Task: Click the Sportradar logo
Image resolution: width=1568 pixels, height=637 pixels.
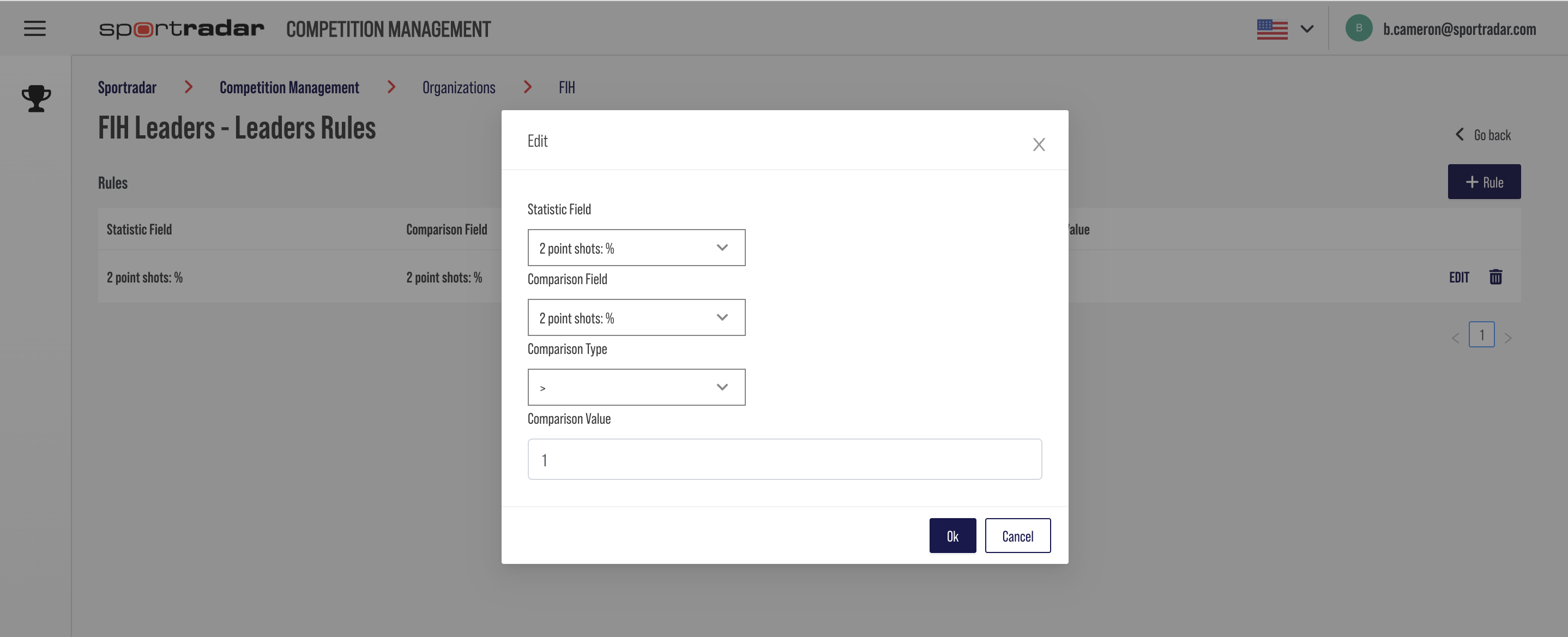Action: 182,28
